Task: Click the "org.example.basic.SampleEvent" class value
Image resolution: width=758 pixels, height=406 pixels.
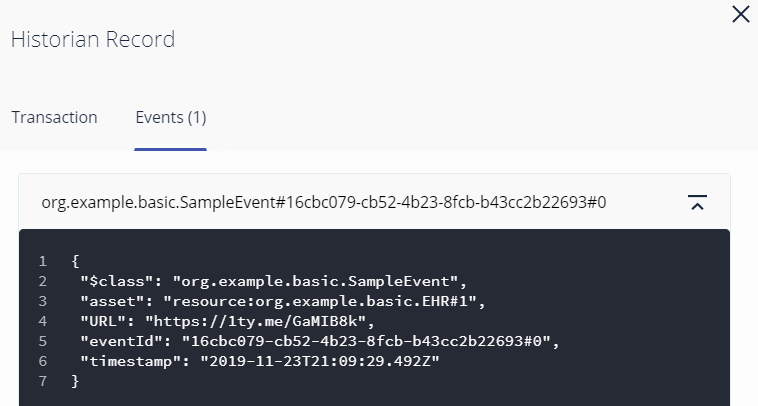Action: pyautogui.click(x=318, y=281)
